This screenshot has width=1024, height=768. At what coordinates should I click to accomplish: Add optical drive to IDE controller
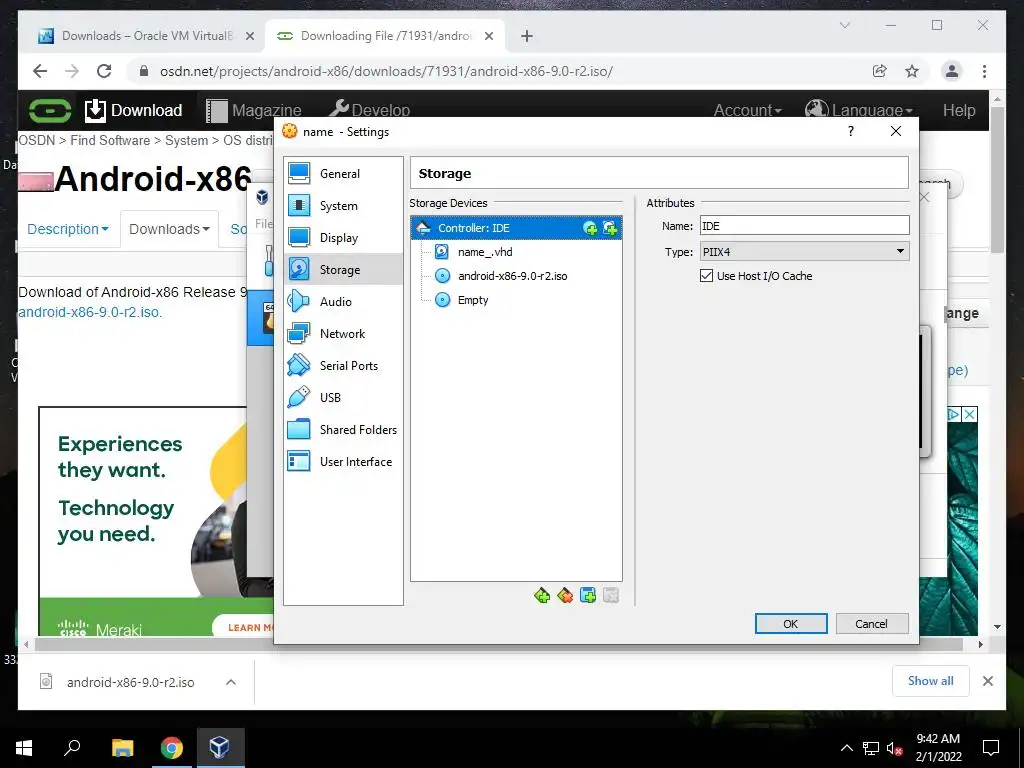coord(590,228)
